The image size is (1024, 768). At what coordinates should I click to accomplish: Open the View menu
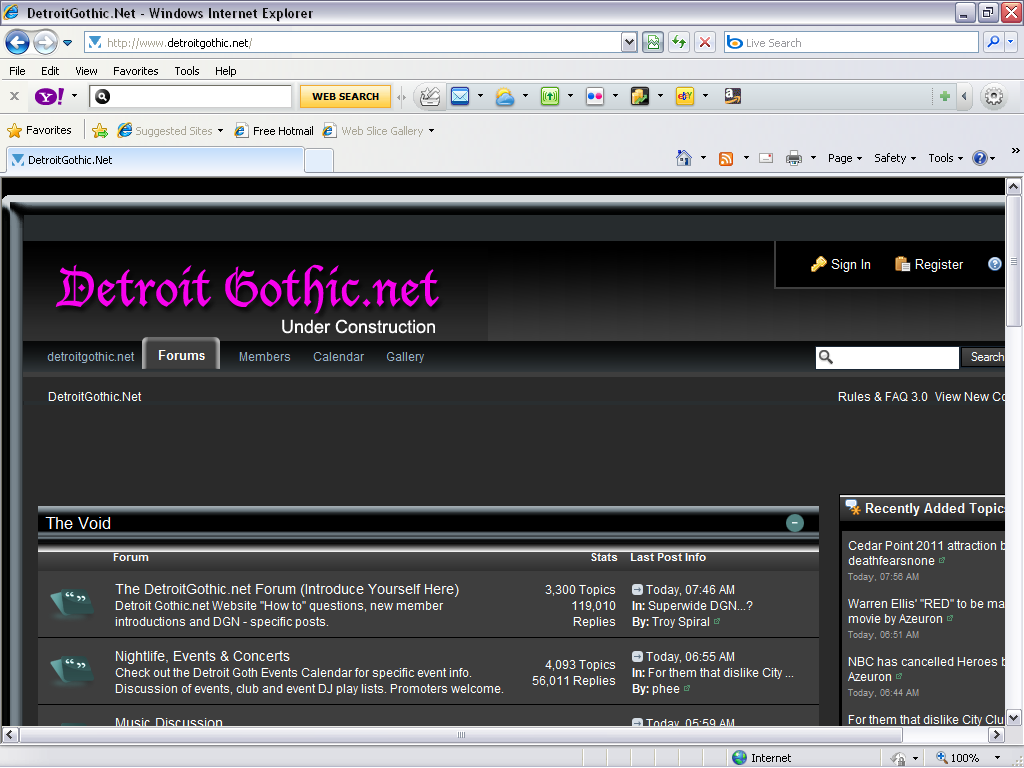pos(86,71)
